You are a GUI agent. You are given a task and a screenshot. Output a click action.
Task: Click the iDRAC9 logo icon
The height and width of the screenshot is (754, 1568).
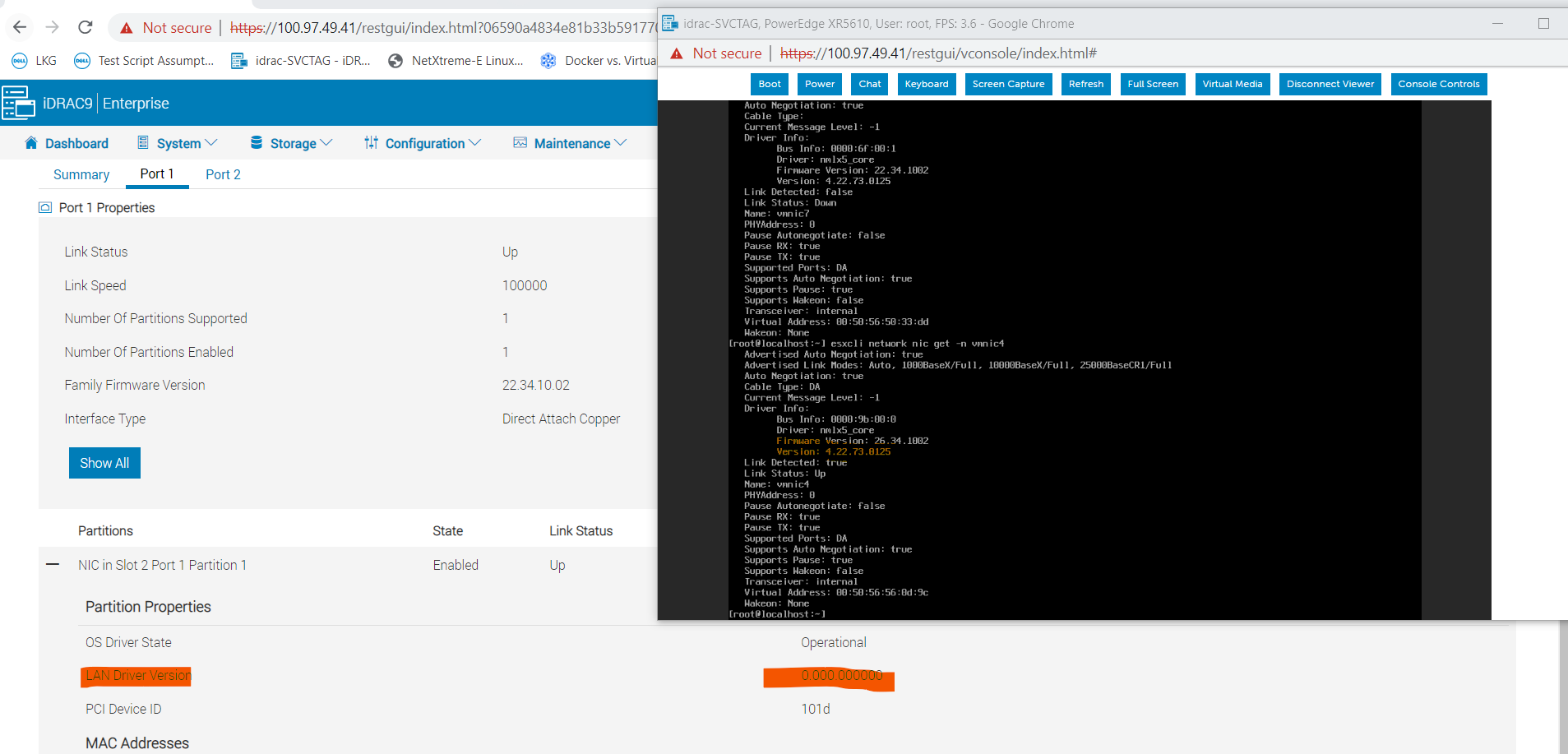(18, 103)
